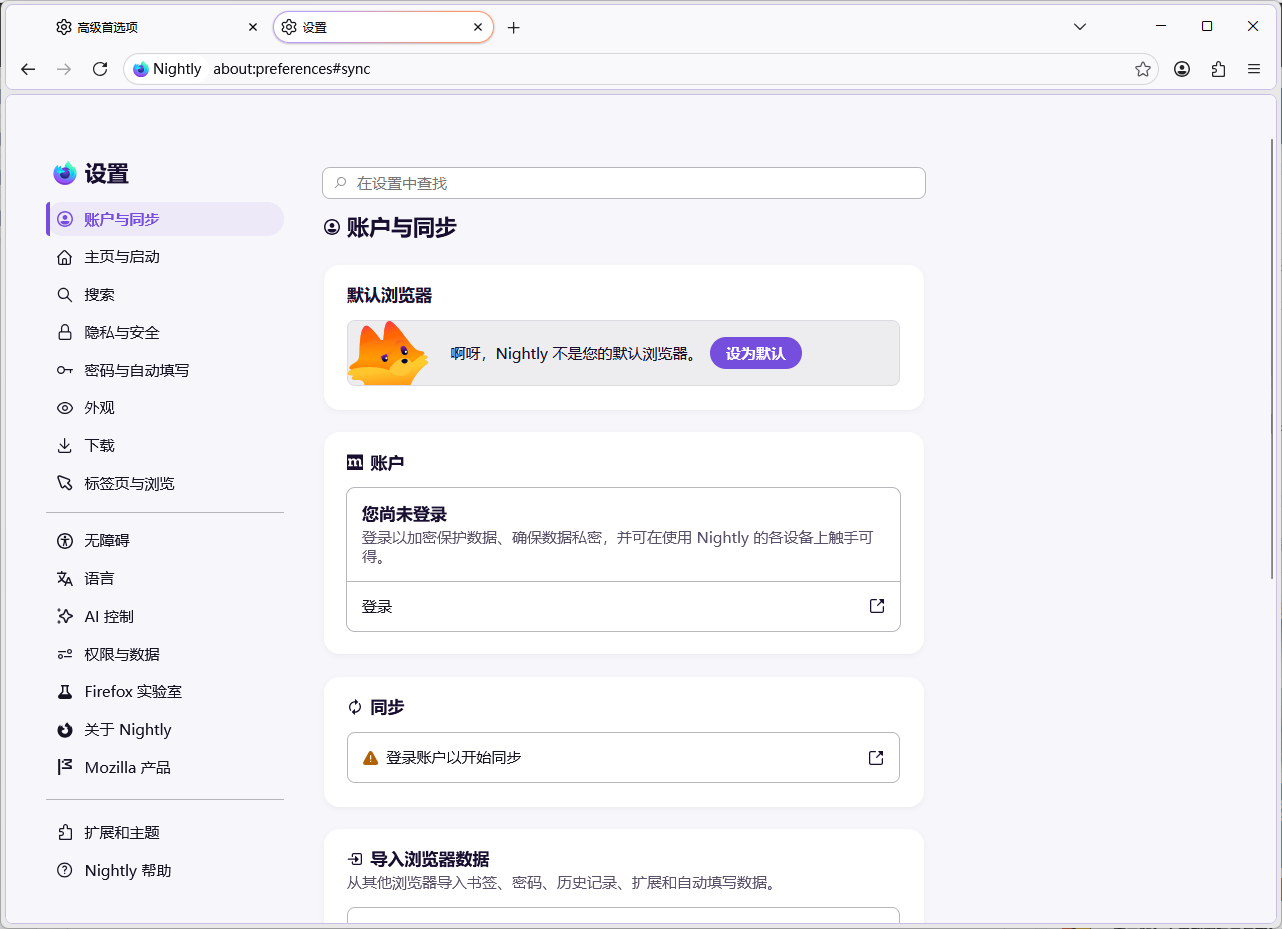The image size is (1282, 929).
Task: Click the cursor icon beside 标签页与浏览
Action: pyautogui.click(x=65, y=483)
